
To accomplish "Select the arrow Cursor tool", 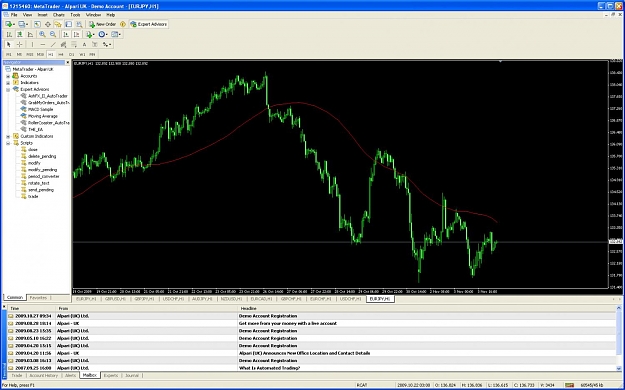I will [9, 44].
